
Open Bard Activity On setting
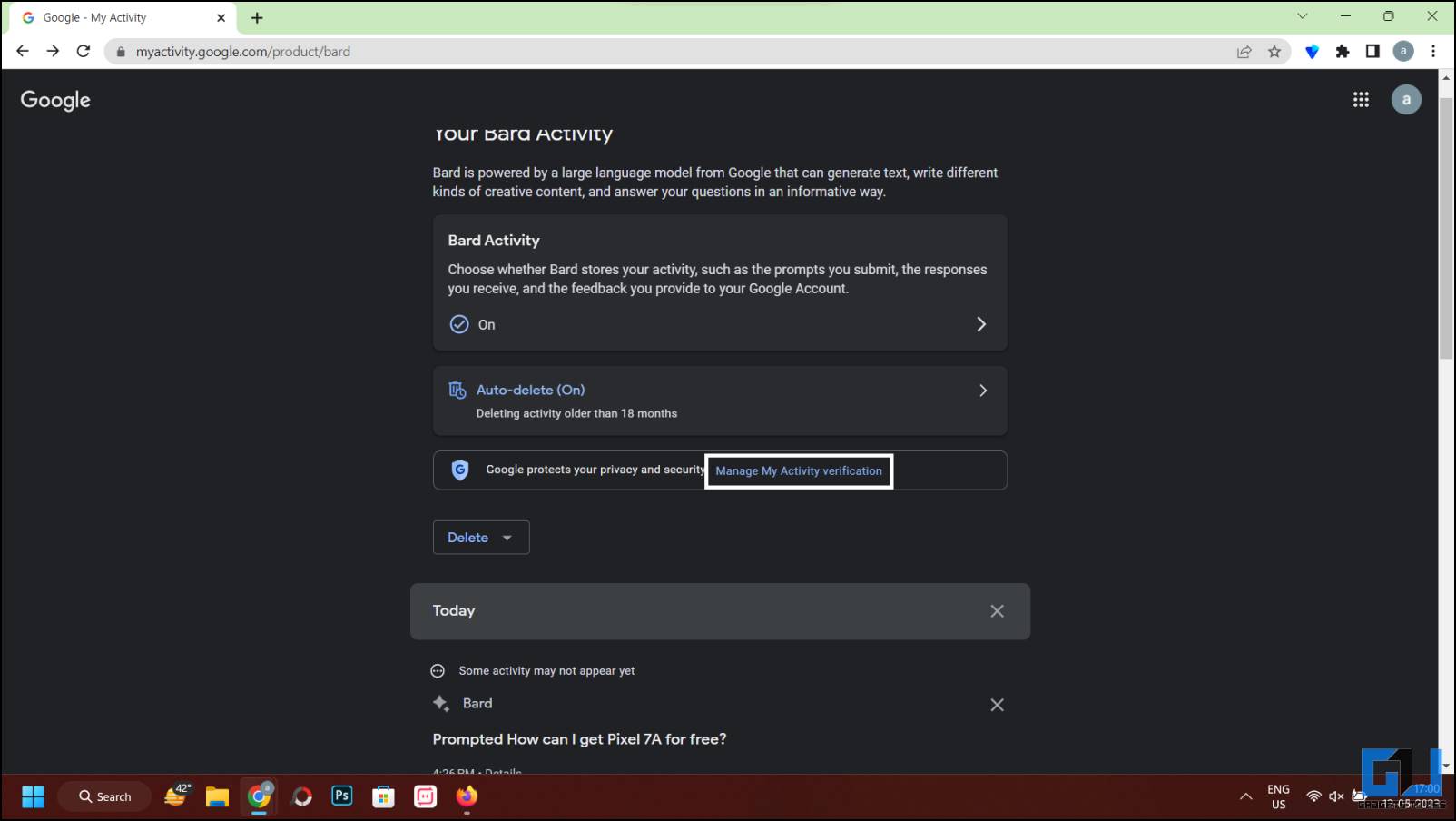coord(720,324)
